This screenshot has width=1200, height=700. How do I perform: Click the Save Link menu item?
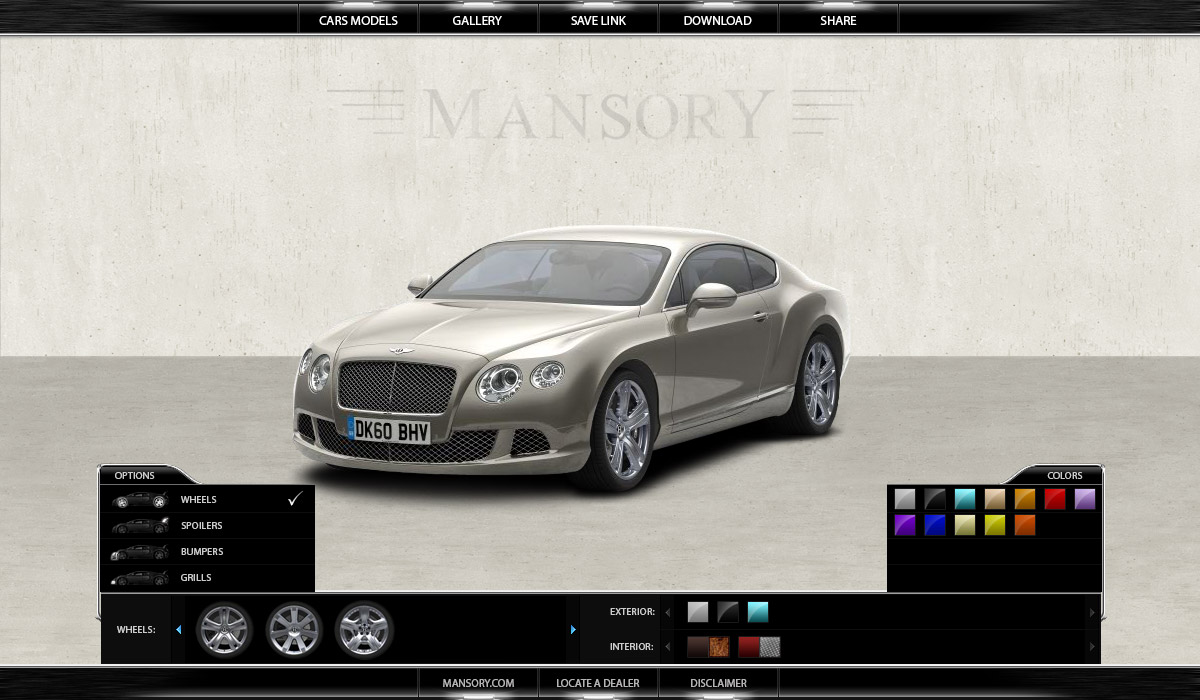598,20
